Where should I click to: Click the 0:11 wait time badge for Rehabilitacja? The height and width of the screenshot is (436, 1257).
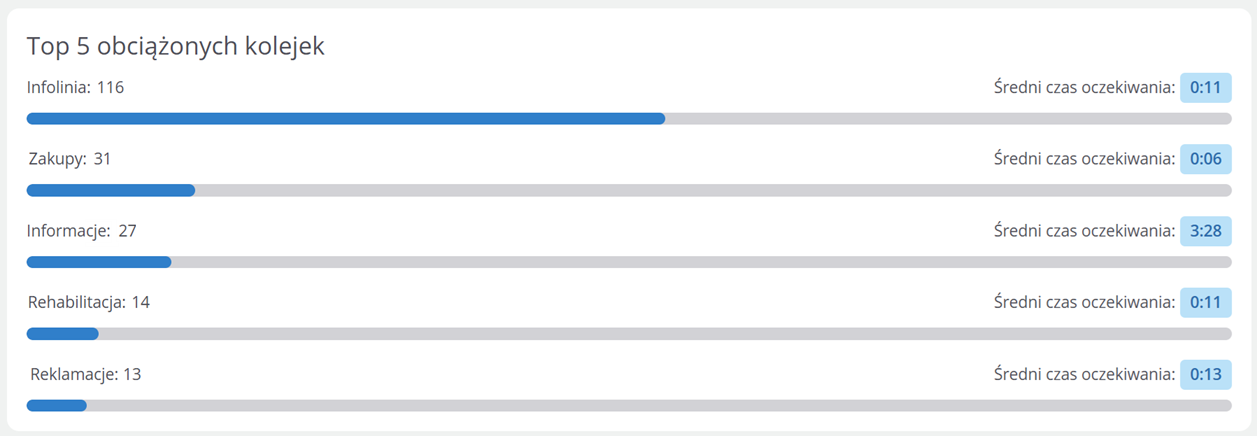[x=1205, y=302]
